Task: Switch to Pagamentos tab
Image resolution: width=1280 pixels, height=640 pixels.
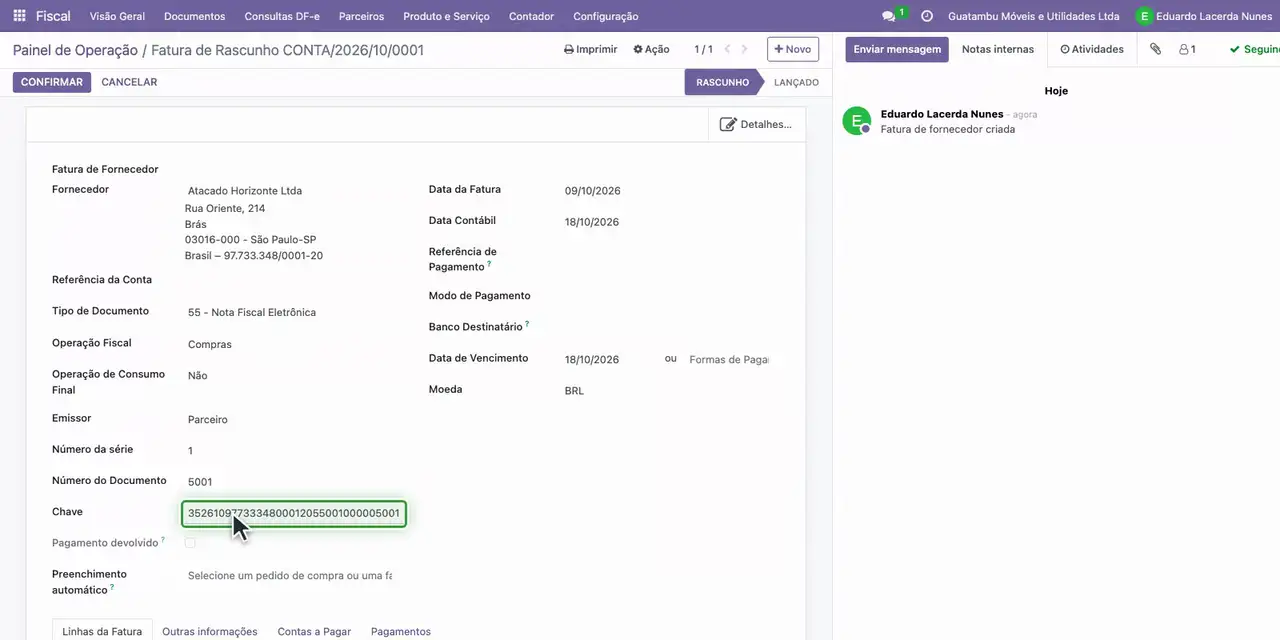Action: [401, 631]
